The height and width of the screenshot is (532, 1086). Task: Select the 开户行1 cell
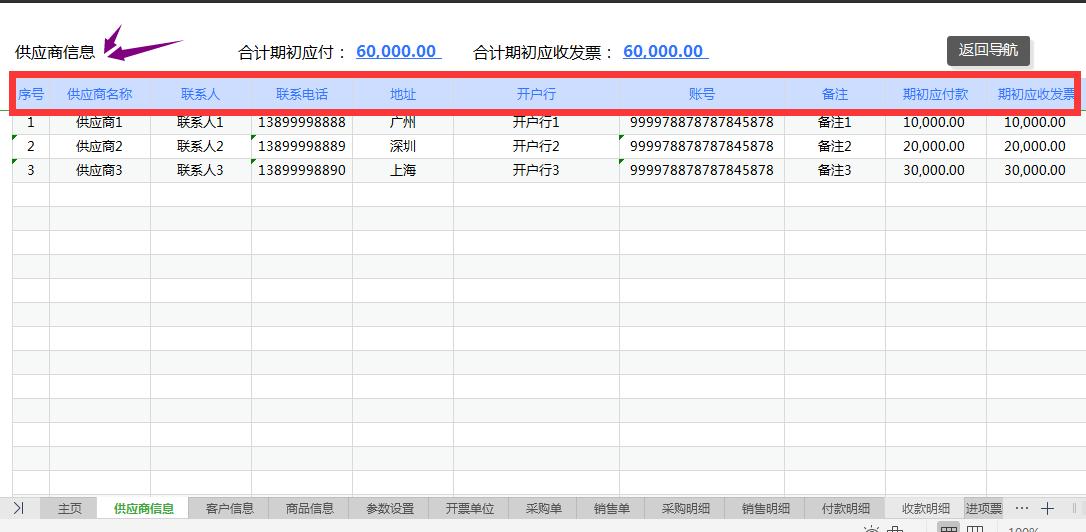click(x=536, y=123)
